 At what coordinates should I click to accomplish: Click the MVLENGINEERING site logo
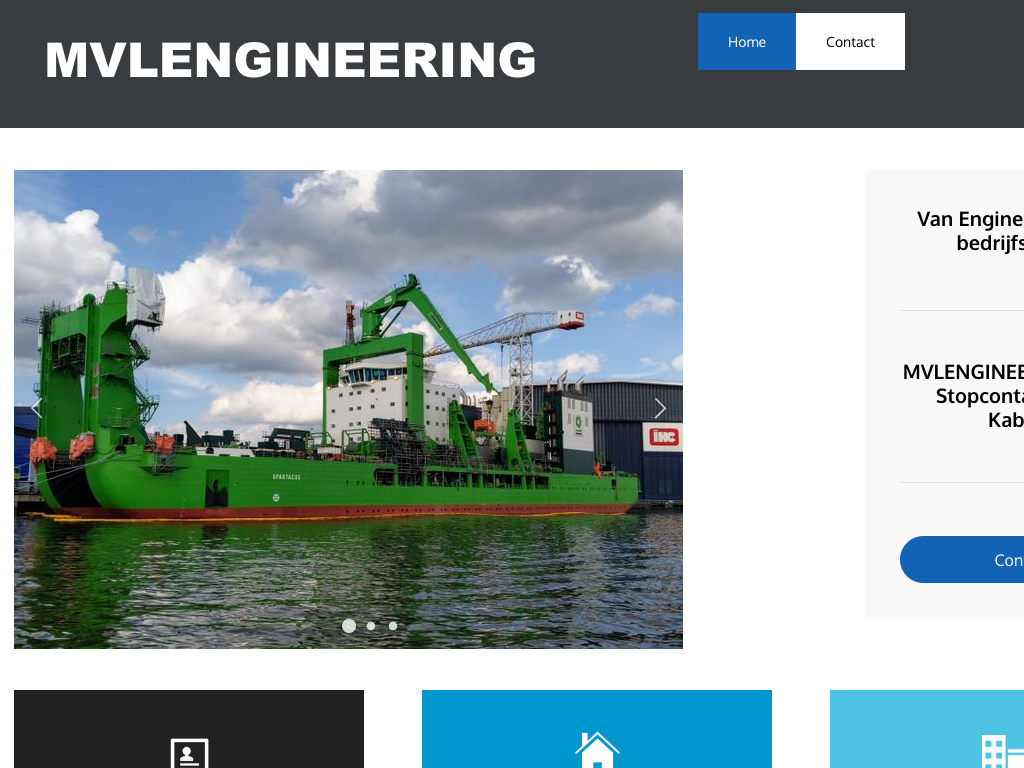291,60
